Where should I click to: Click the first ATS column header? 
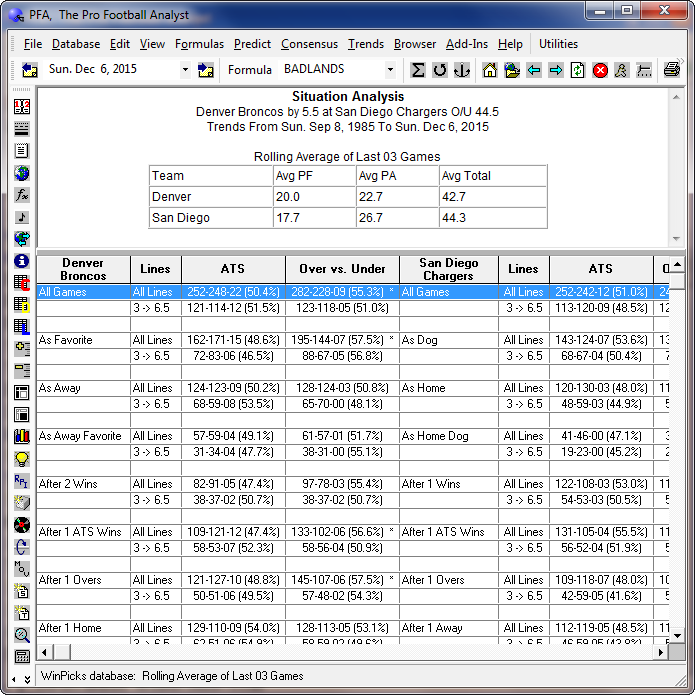point(233,269)
